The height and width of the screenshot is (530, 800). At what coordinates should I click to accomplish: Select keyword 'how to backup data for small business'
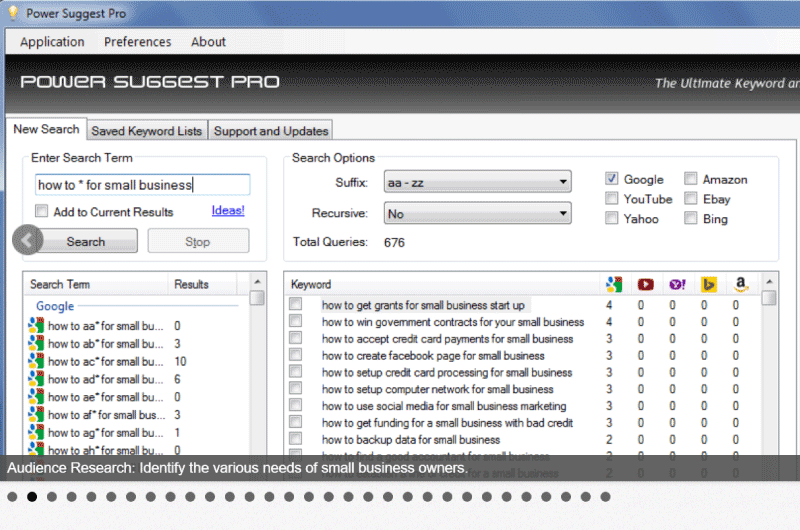pos(411,440)
